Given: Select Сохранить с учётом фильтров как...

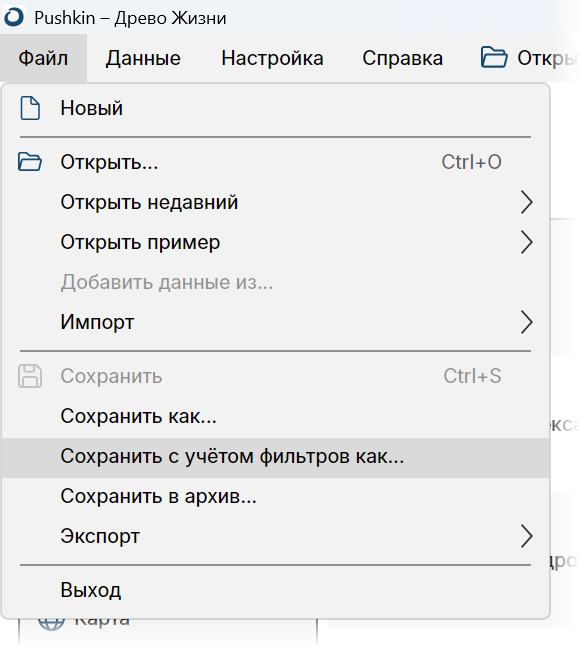Looking at the screenshot, I should coord(276,456).
